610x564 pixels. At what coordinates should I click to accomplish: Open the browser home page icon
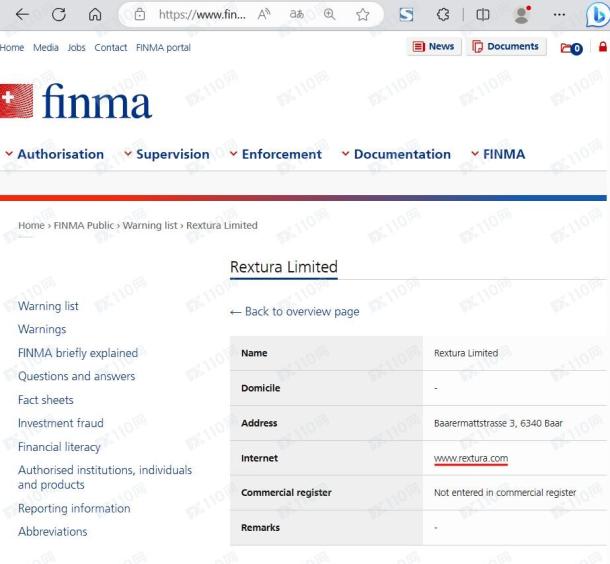(x=95, y=15)
